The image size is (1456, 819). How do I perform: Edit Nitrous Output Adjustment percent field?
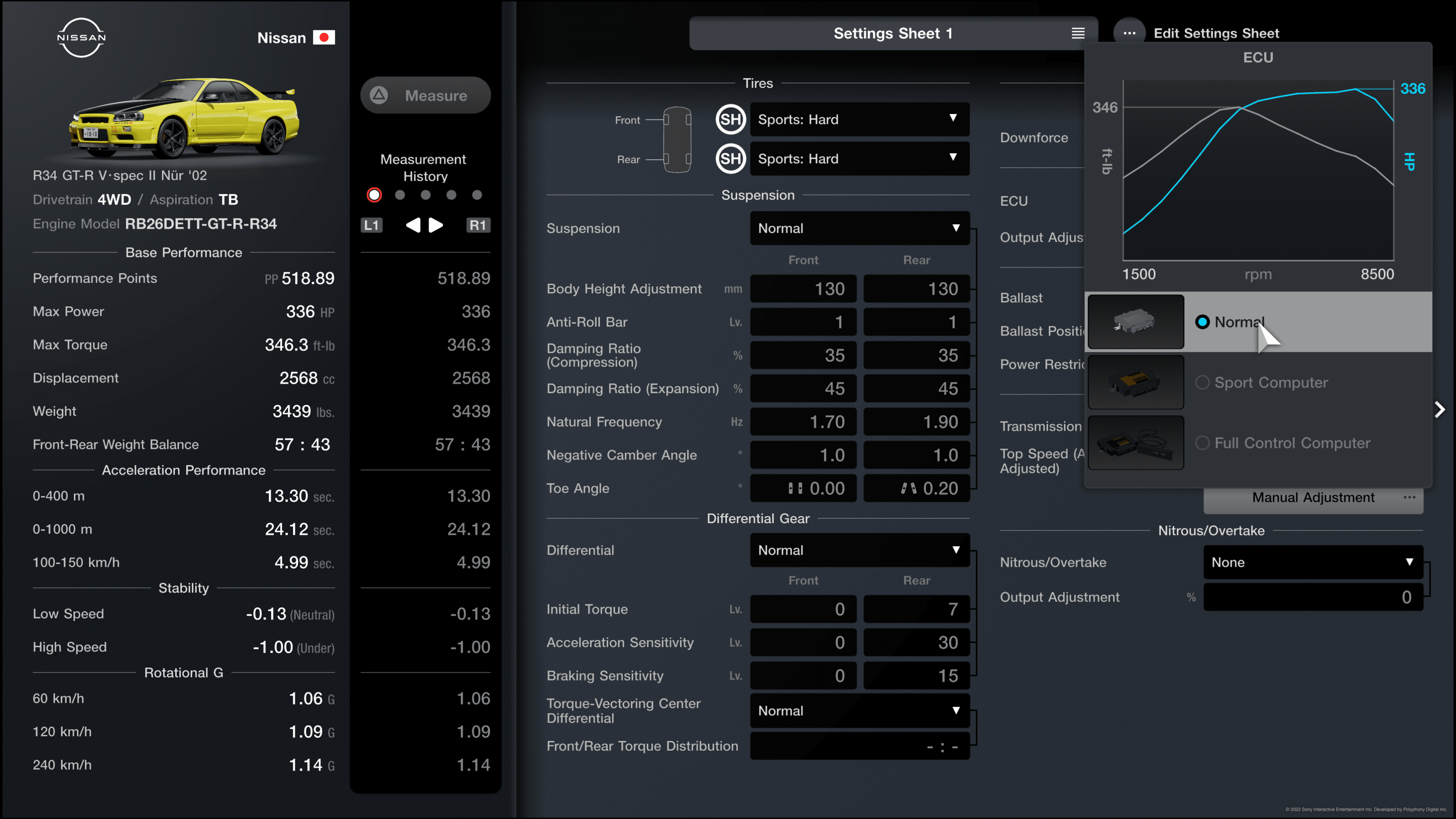[1313, 597]
